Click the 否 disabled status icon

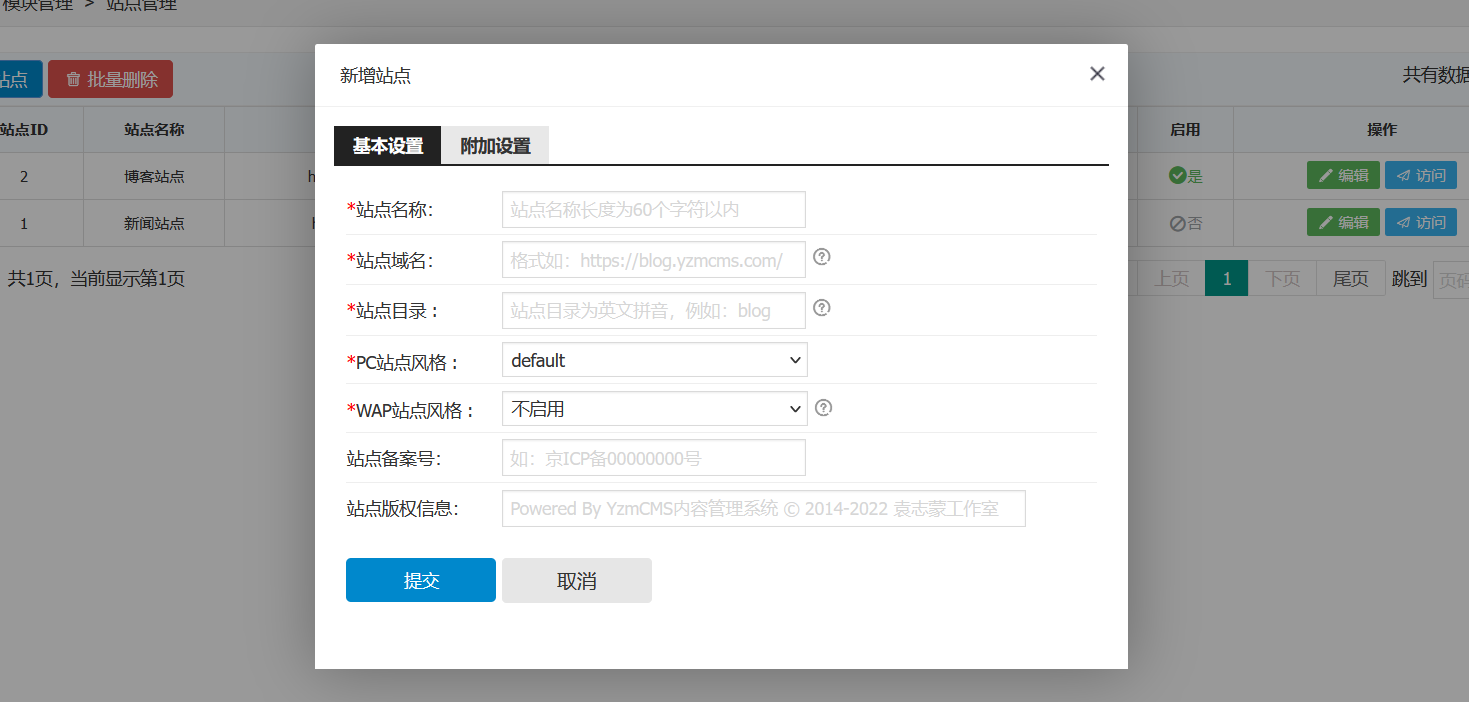coord(1177,223)
